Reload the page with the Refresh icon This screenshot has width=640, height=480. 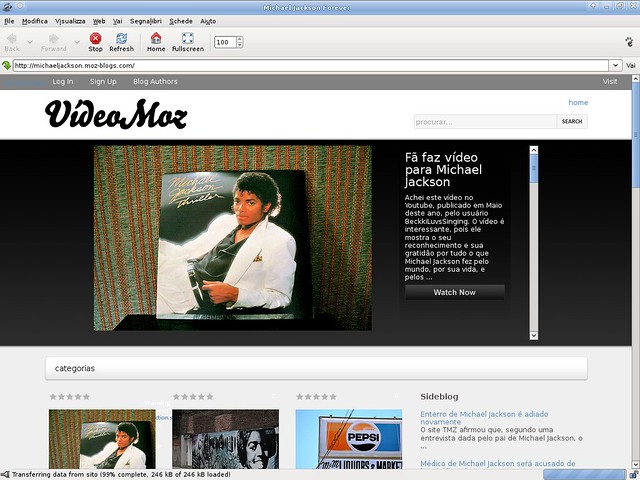point(122,38)
